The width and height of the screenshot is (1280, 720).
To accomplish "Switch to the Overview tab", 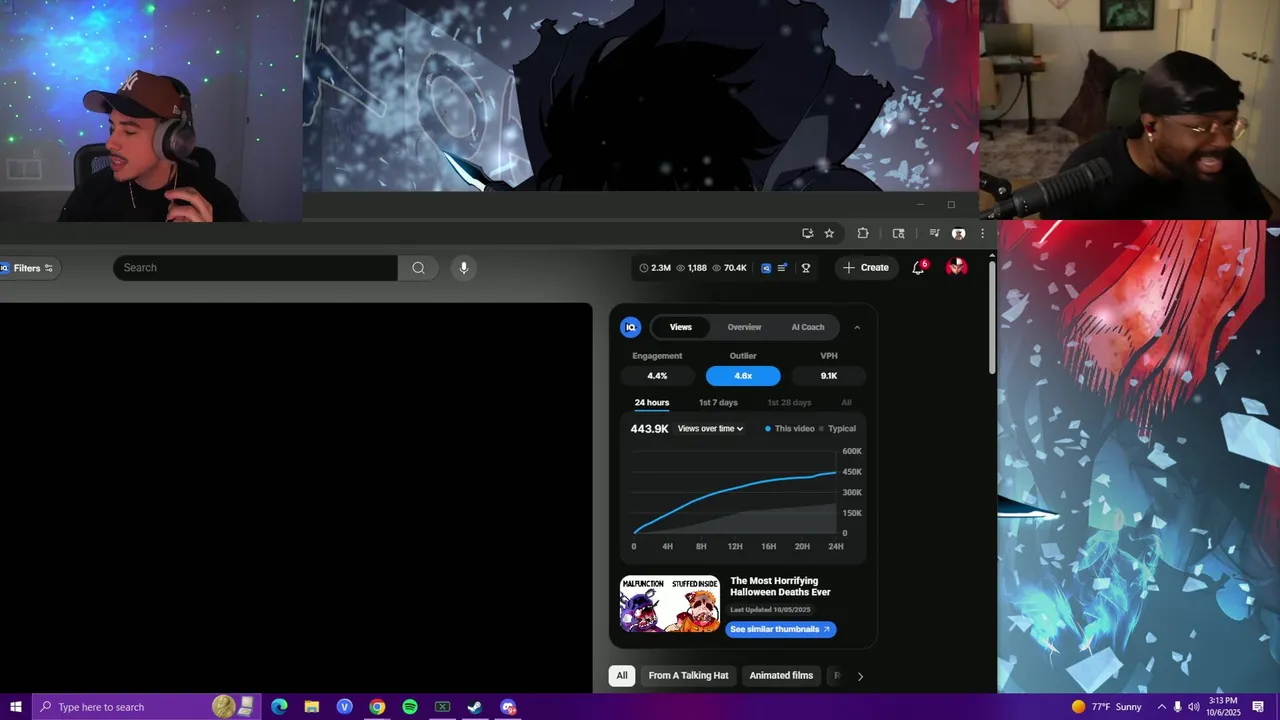I will click(x=744, y=327).
